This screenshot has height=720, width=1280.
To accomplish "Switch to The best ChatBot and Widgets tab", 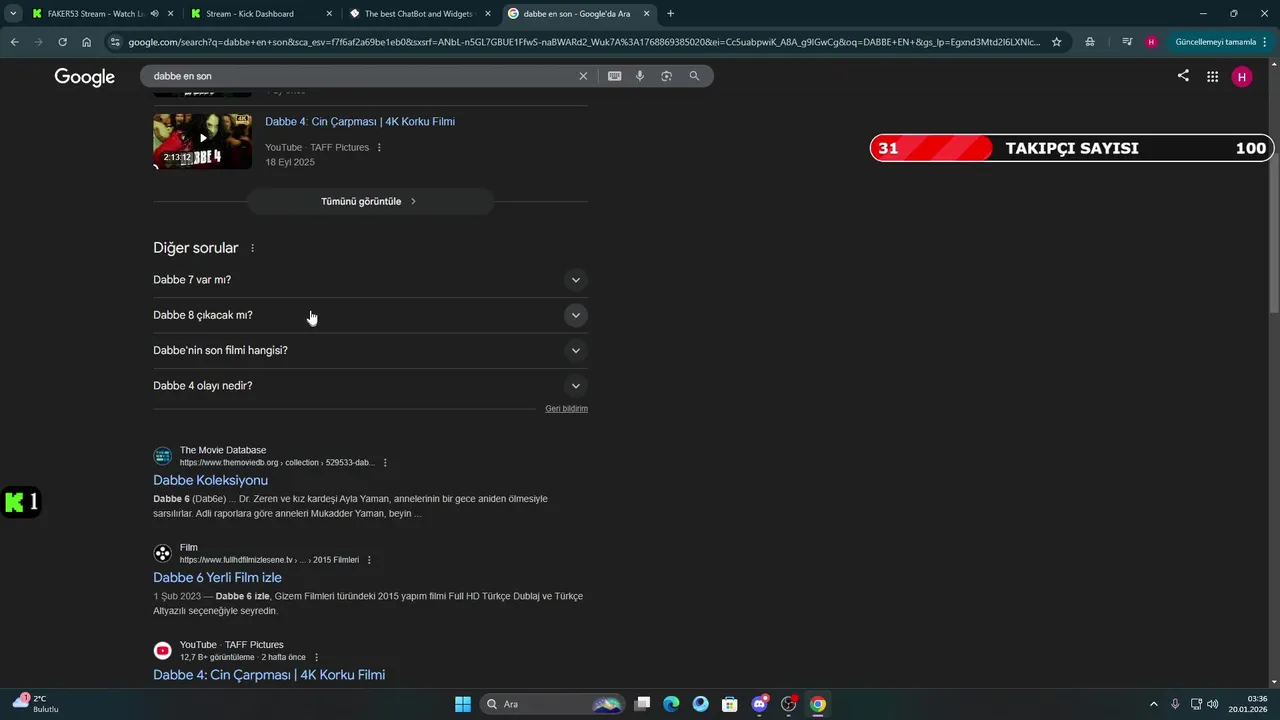I will click(x=418, y=14).
